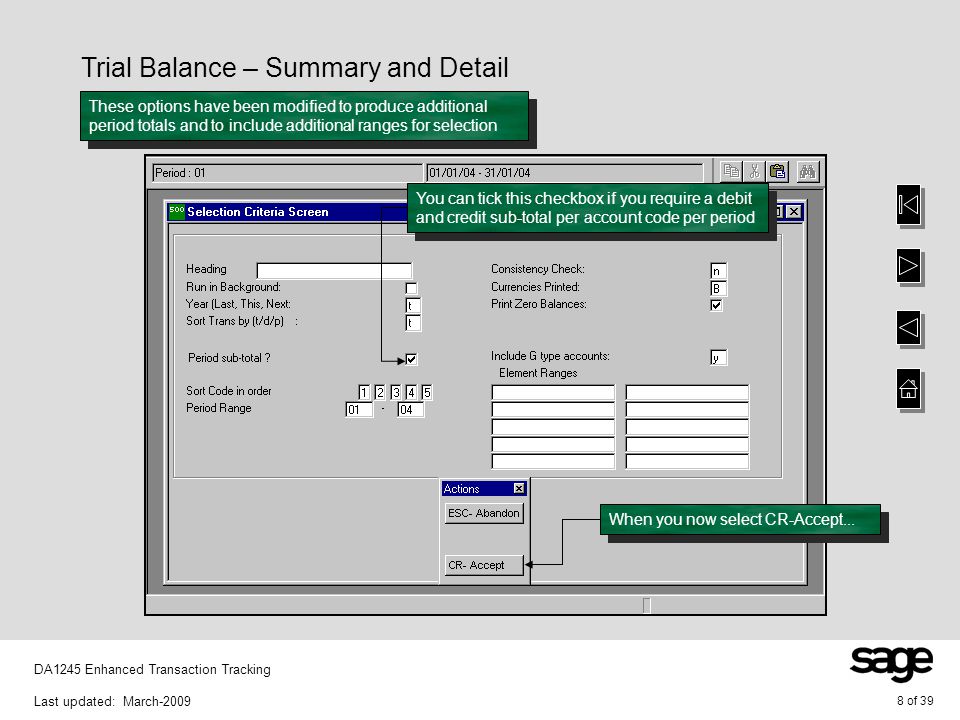Click first right Element Ranges field
The height and width of the screenshot is (720, 960).
(687, 392)
